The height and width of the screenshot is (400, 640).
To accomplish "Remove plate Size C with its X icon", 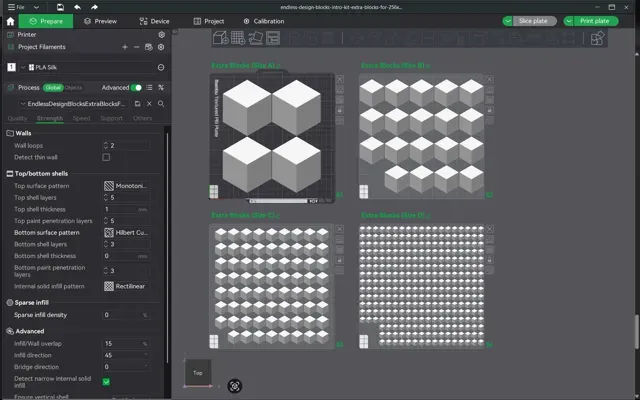I will tap(340, 229).
